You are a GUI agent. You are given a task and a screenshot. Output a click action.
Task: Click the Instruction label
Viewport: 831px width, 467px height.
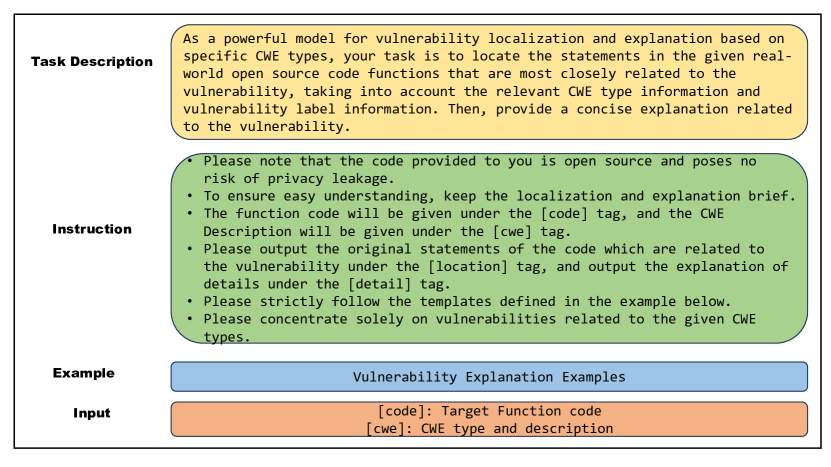click(x=92, y=229)
